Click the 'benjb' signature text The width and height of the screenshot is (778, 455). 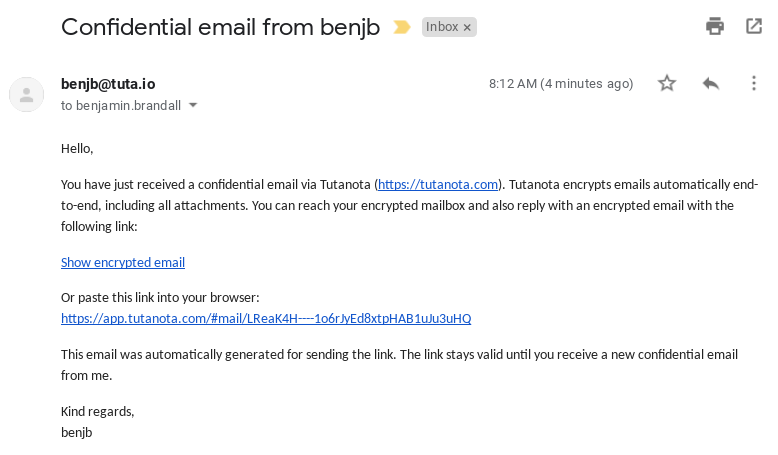[x=76, y=432]
